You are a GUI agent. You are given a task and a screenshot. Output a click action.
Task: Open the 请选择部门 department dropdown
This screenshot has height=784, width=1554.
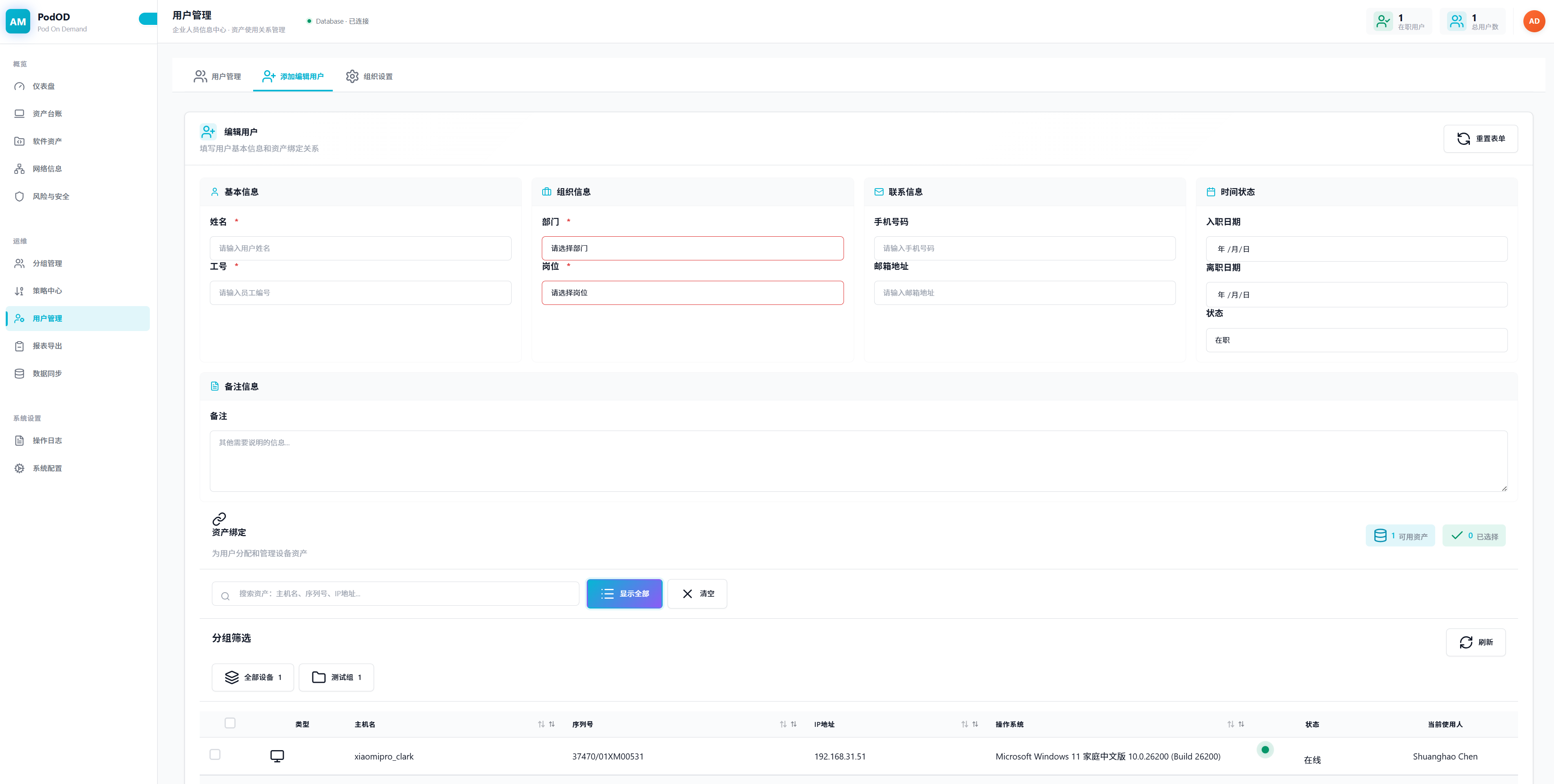[x=692, y=249]
